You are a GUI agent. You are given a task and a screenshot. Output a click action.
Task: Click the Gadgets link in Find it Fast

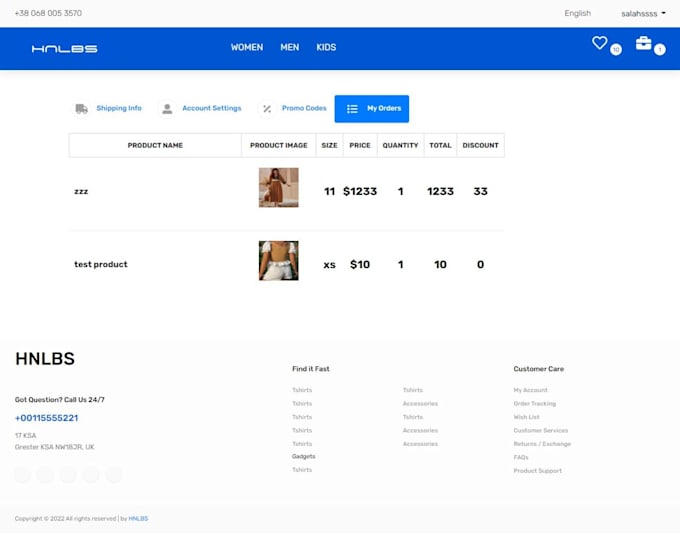(x=303, y=456)
